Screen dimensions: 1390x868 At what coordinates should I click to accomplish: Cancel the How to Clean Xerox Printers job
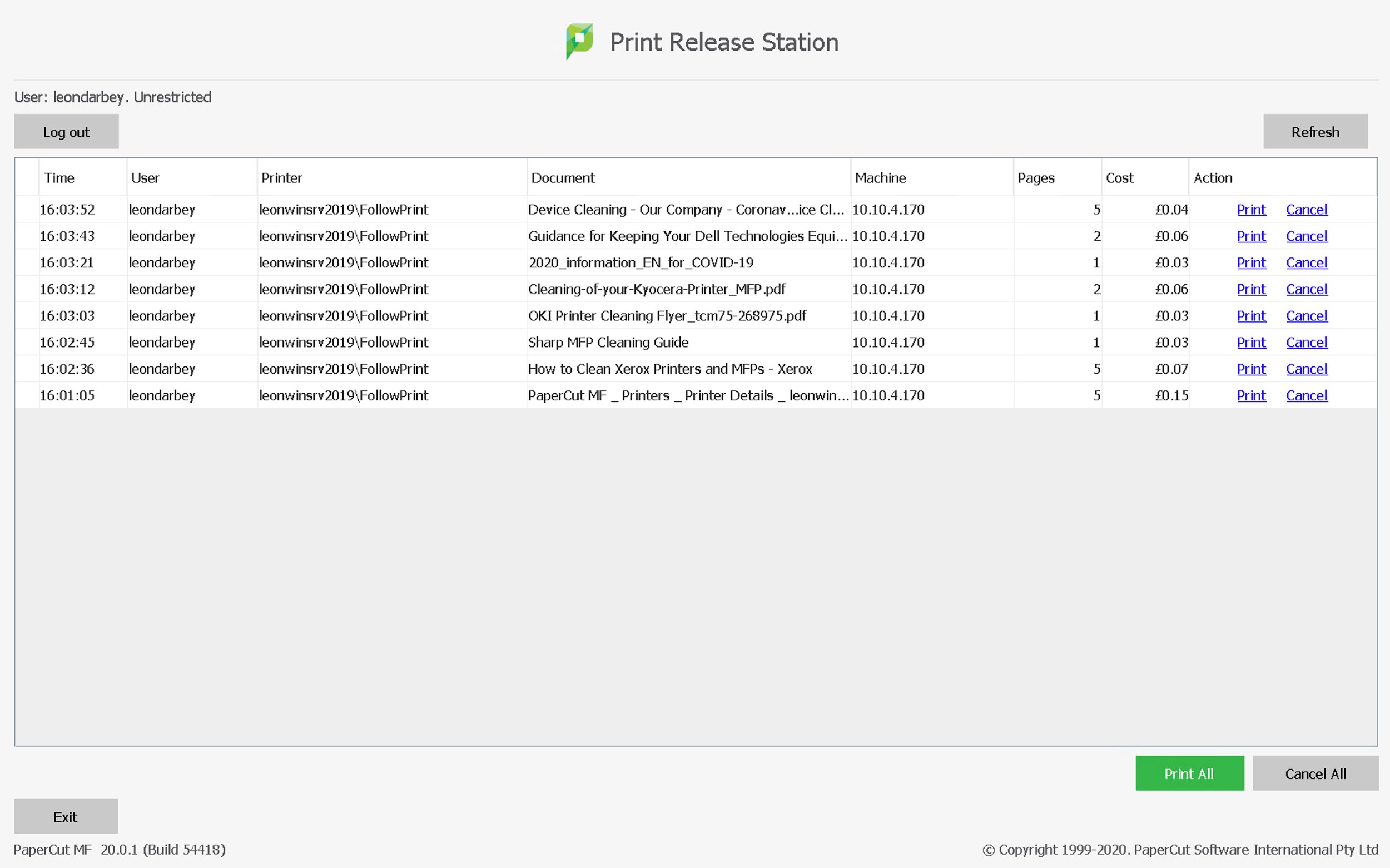tap(1306, 369)
